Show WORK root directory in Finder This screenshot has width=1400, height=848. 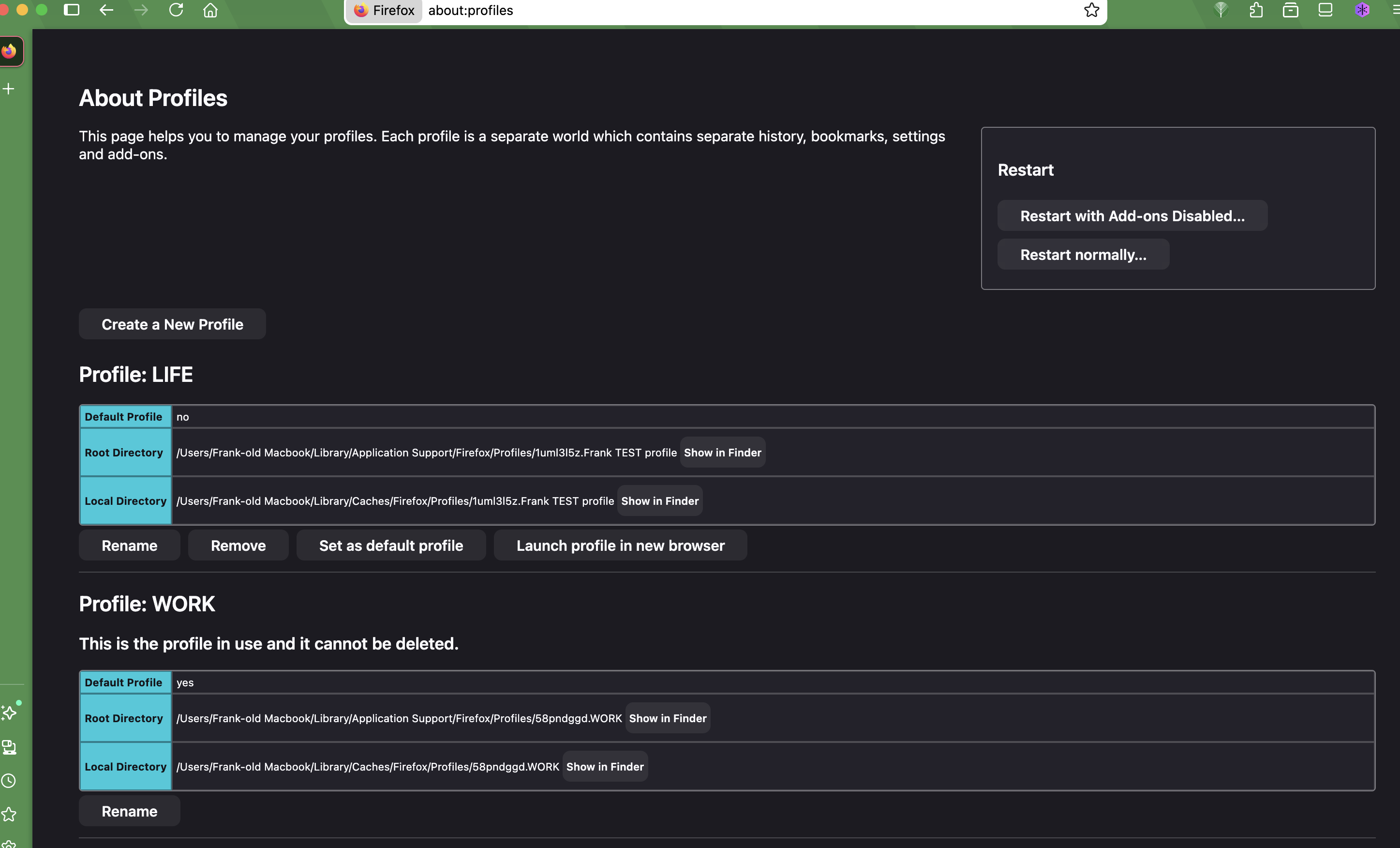click(668, 718)
